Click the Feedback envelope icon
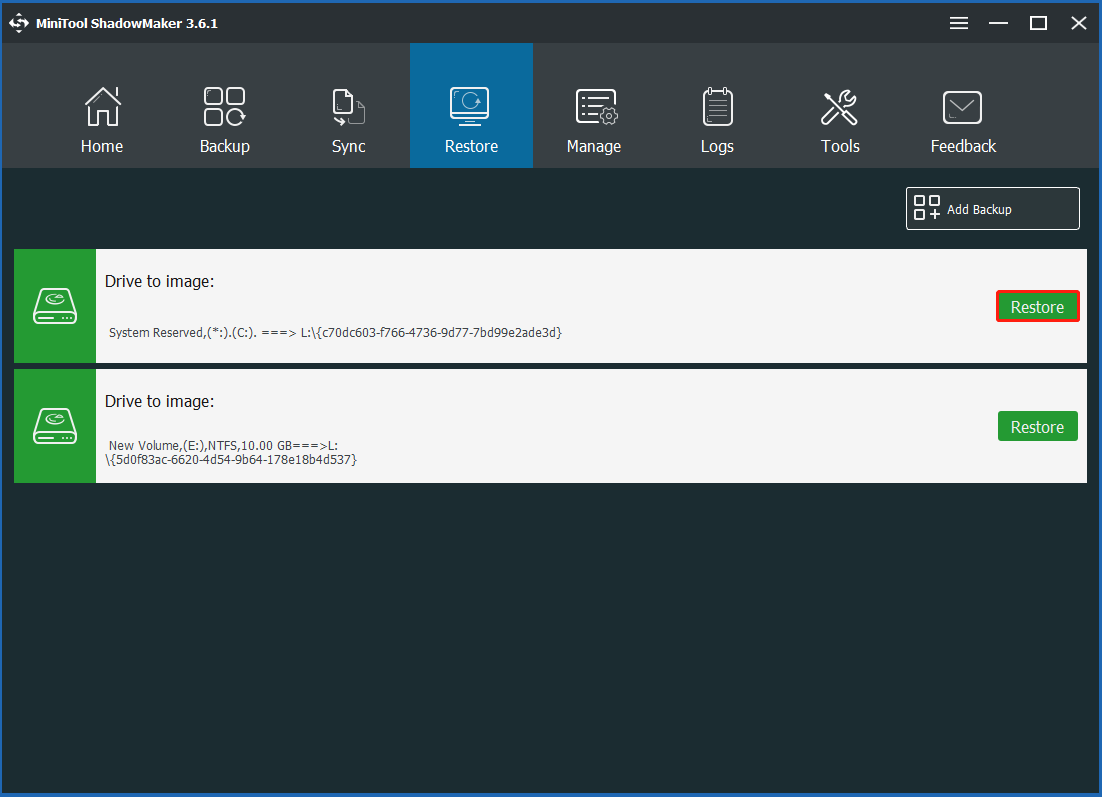The image size is (1102, 797). pyautogui.click(x=962, y=108)
